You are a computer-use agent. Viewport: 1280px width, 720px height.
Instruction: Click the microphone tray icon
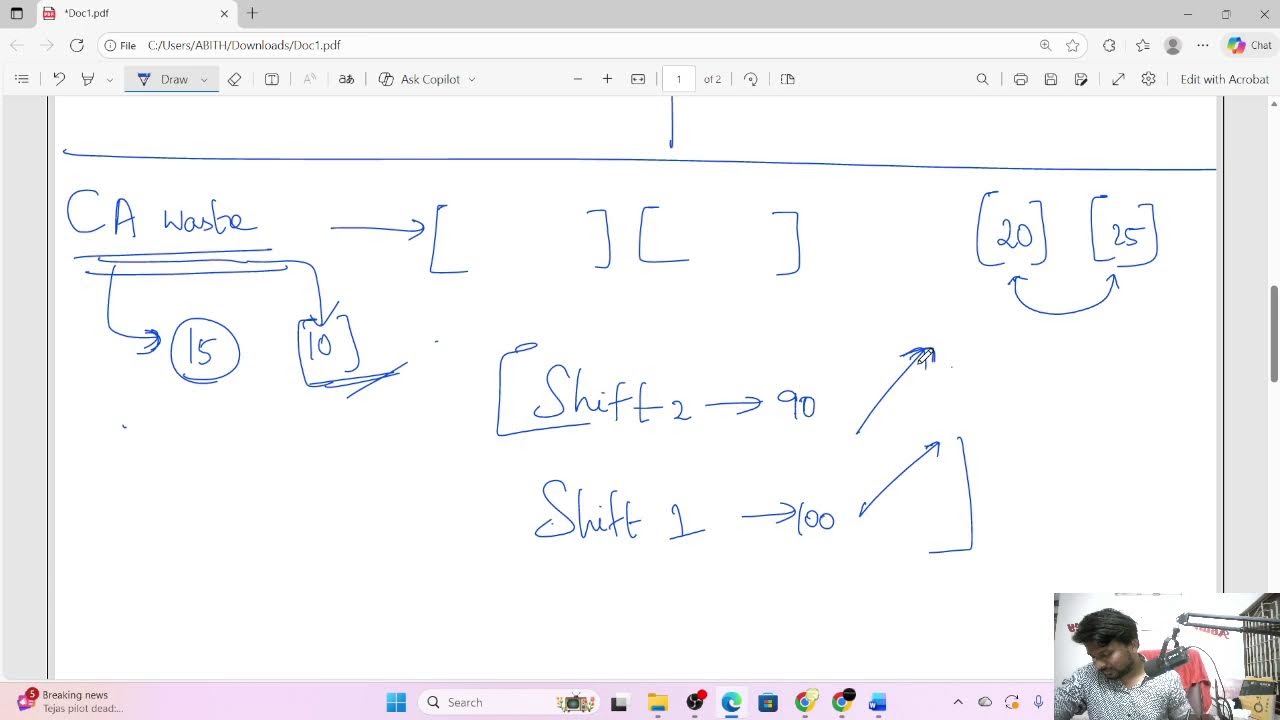(1039, 702)
